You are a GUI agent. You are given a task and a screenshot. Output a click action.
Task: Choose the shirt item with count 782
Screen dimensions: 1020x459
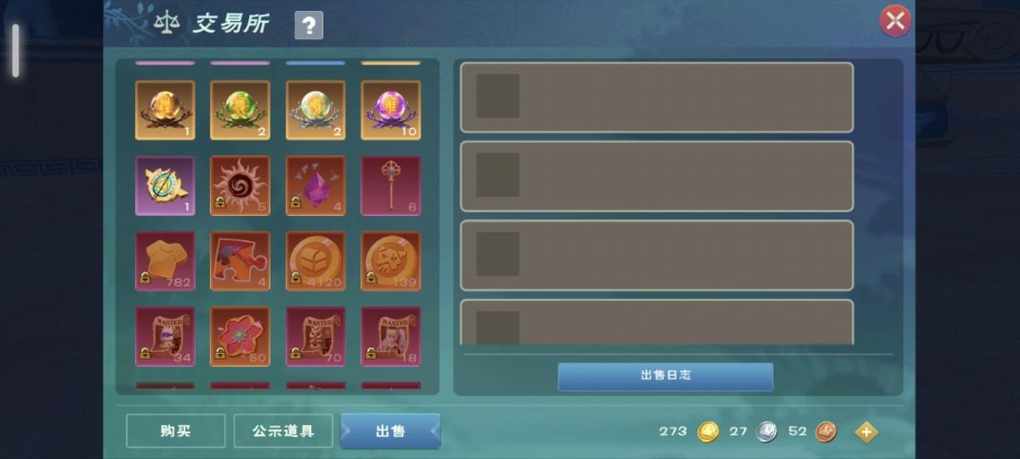165,261
